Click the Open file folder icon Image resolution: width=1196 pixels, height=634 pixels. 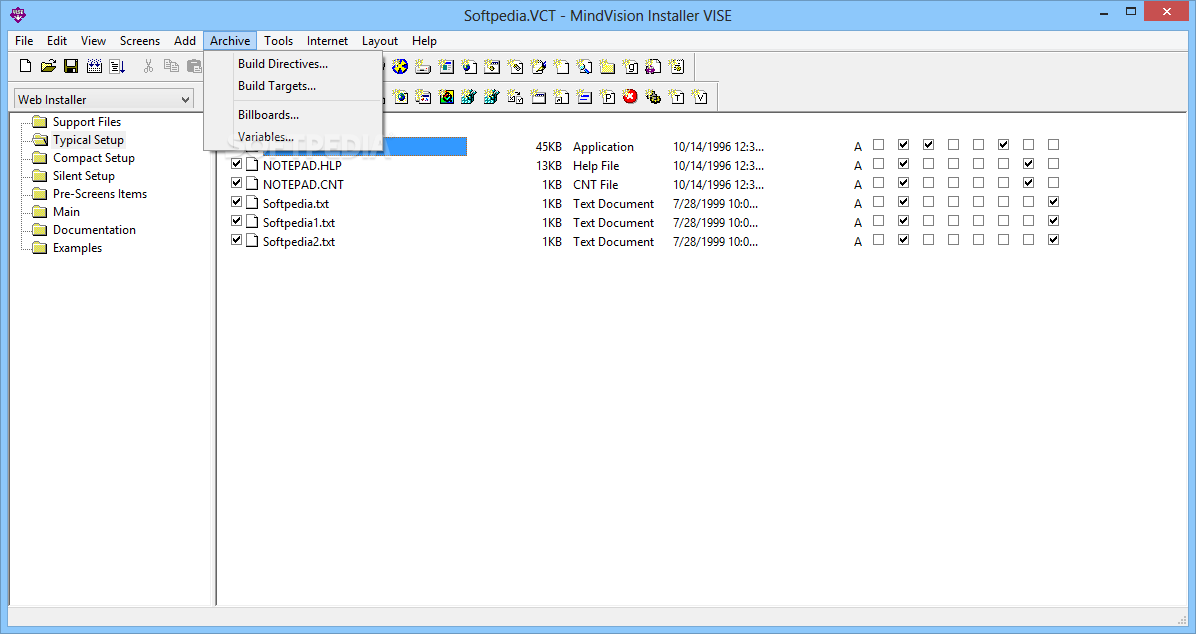pyautogui.click(x=48, y=66)
